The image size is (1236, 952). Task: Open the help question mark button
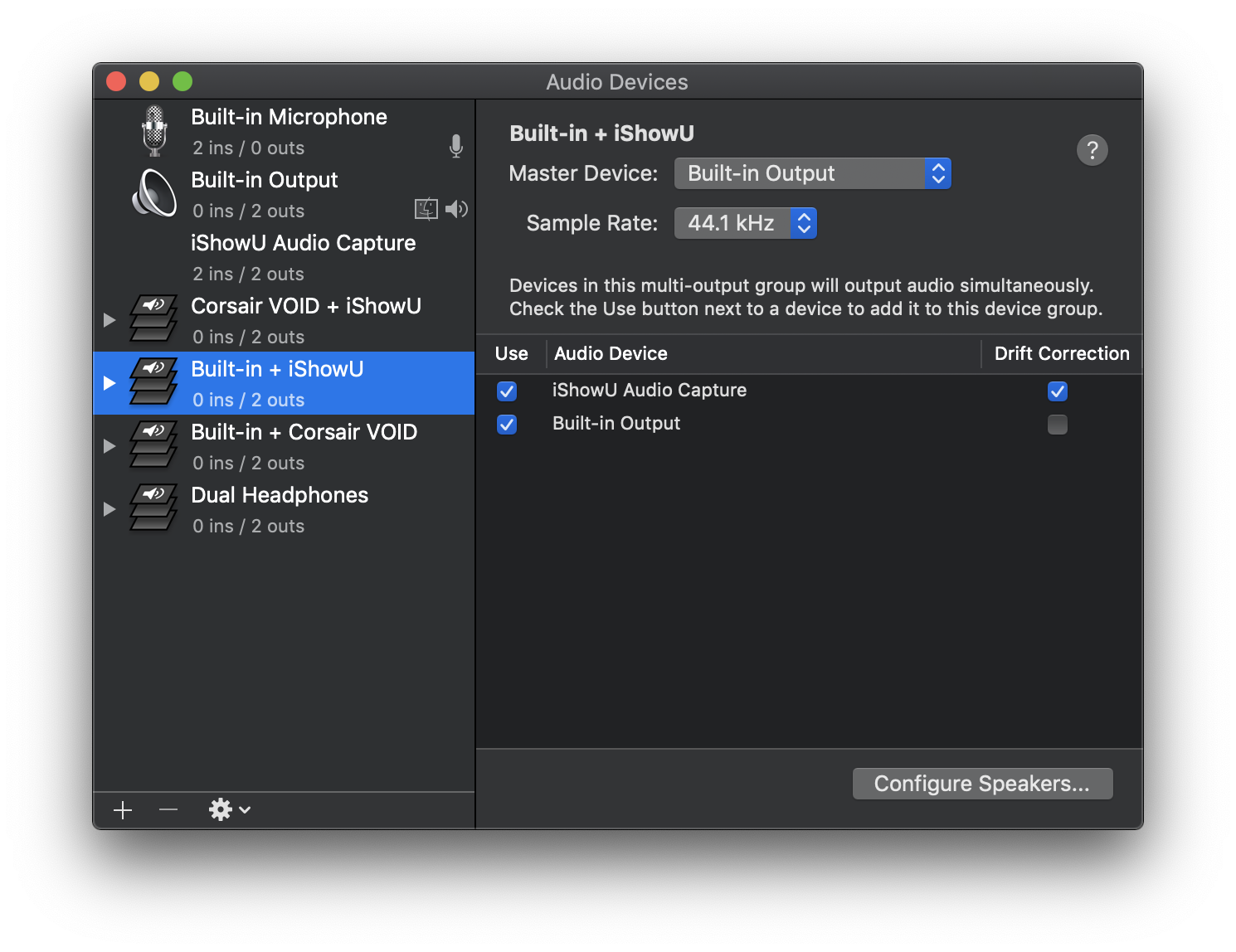1092,150
